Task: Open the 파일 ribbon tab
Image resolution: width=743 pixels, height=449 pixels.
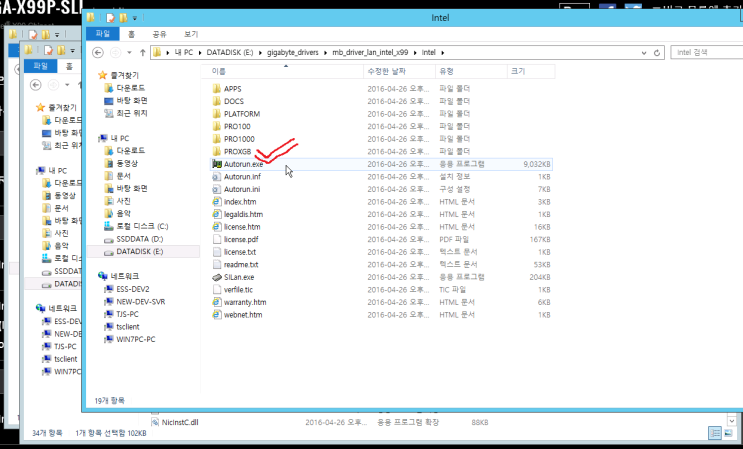Action: [x=103, y=34]
